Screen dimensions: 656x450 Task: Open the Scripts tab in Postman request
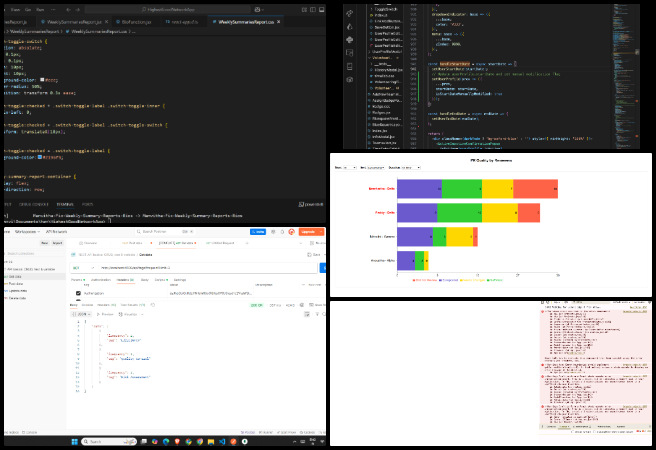coord(161,280)
